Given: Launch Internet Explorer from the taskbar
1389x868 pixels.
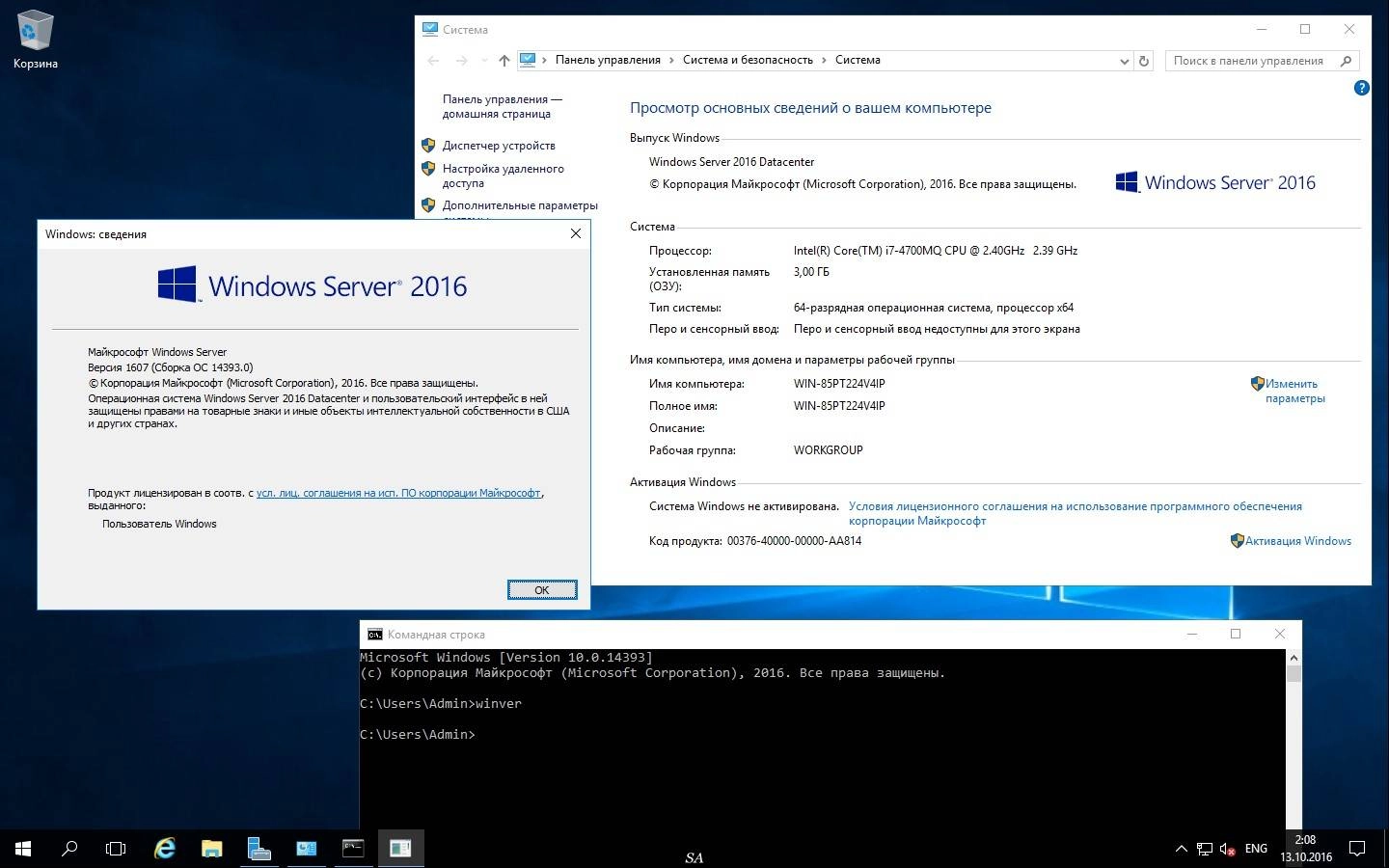Looking at the screenshot, I should click(165, 849).
